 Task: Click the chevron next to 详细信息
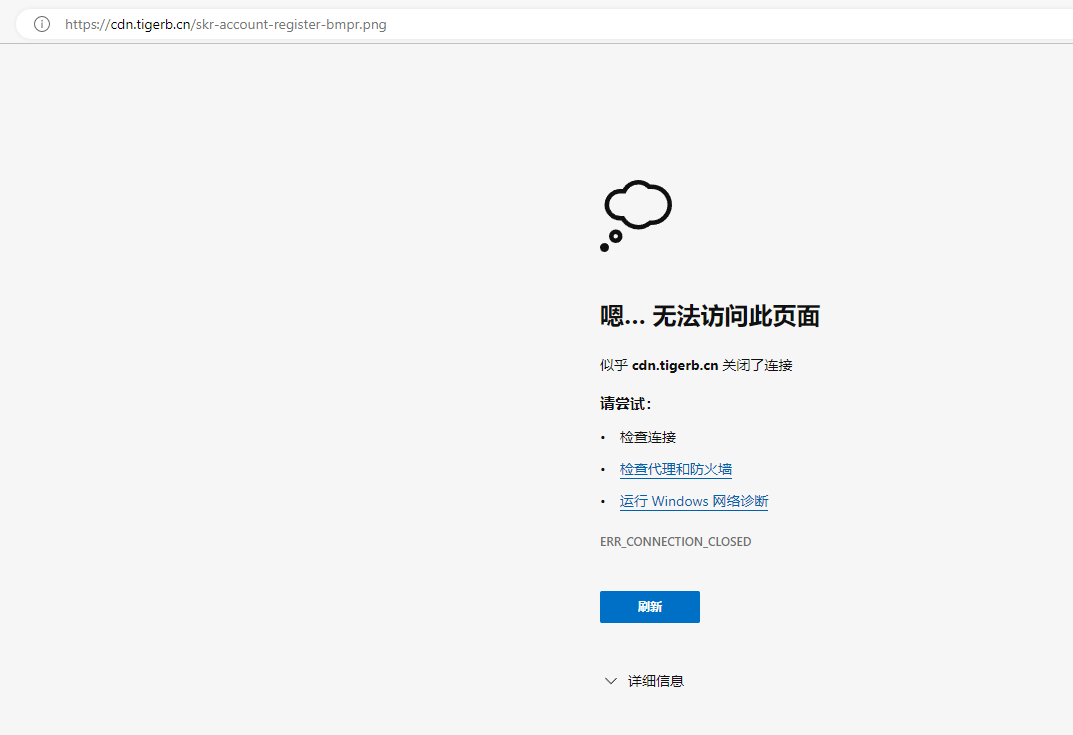tap(610, 680)
